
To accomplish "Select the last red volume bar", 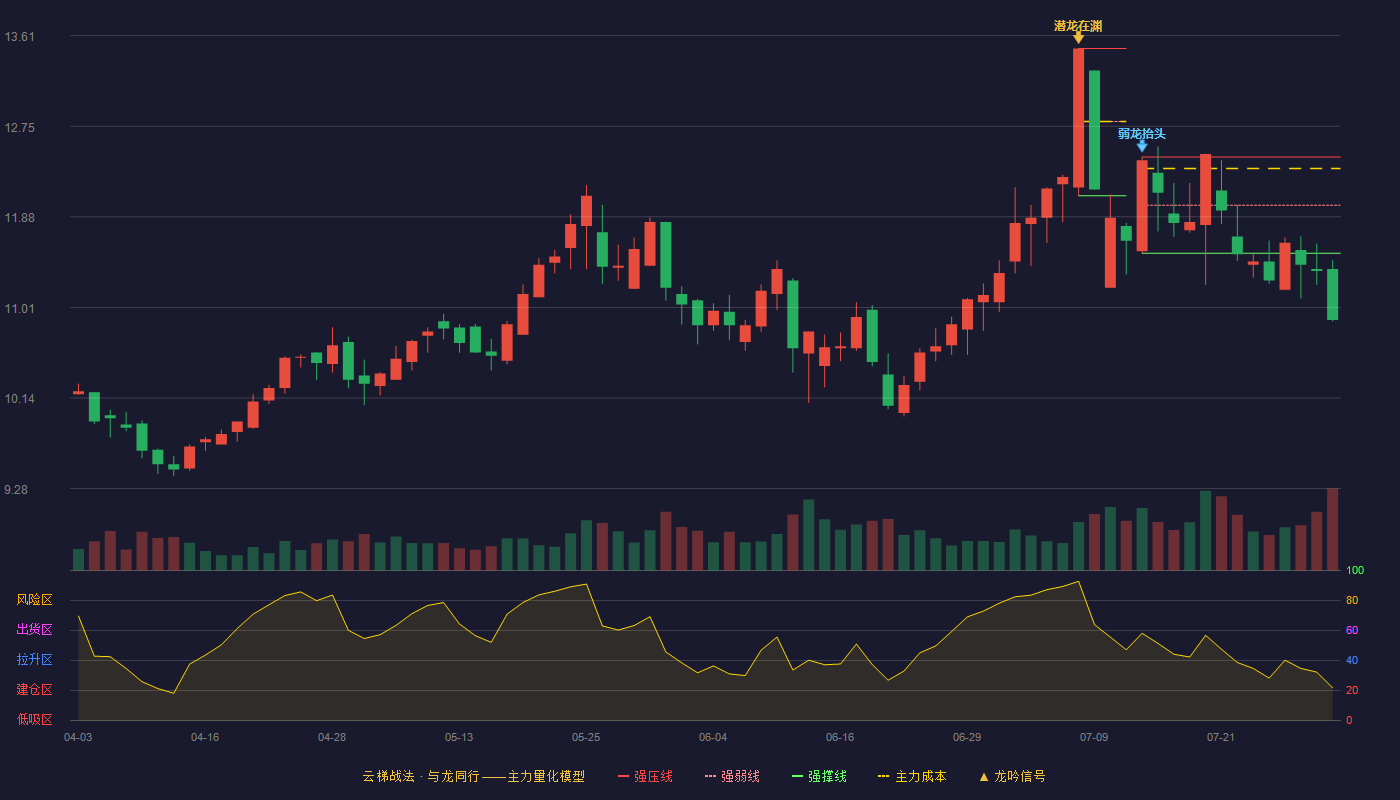I will (x=1332, y=529).
